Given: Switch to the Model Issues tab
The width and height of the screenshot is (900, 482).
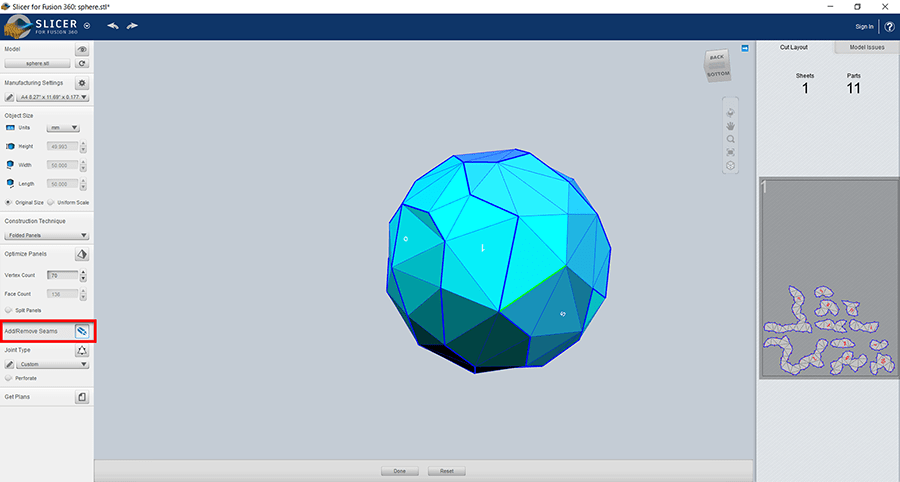Looking at the screenshot, I should (x=867, y=48).
